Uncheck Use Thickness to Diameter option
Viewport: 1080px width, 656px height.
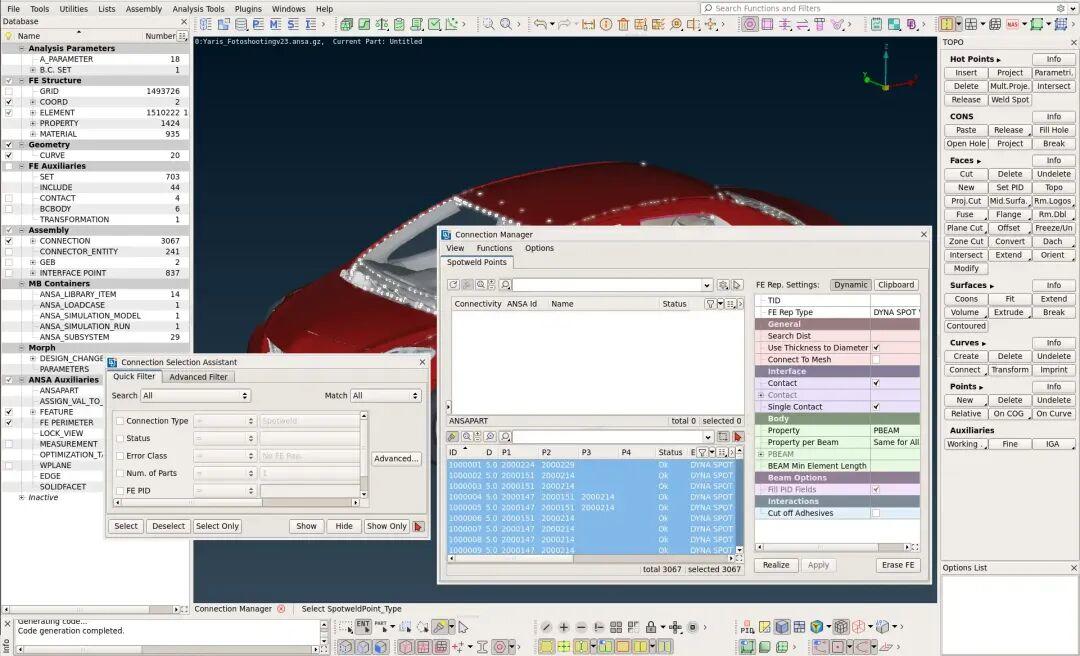[x=876, y=348]
